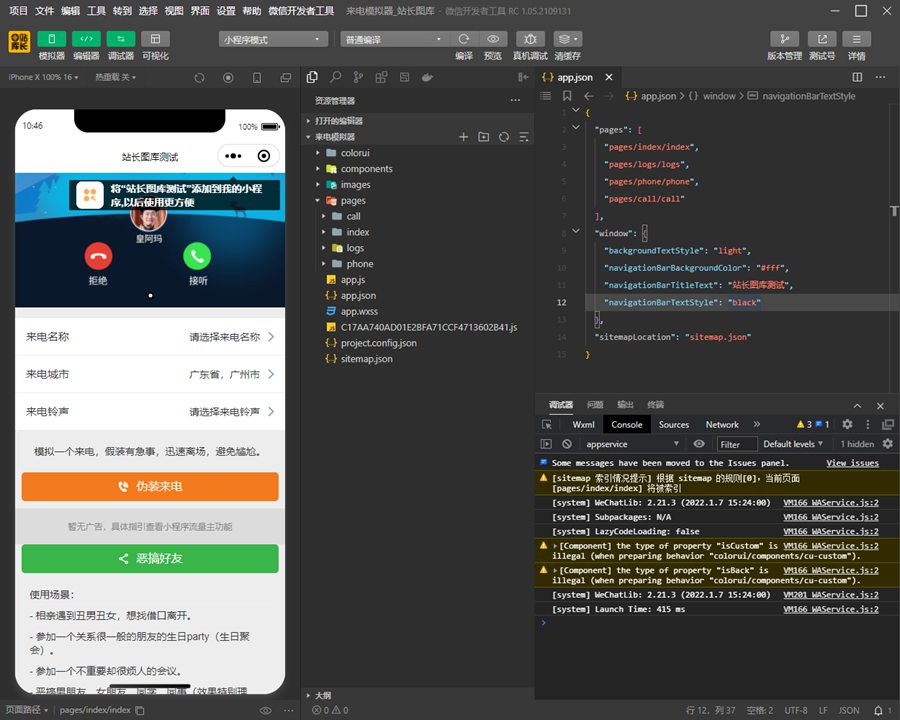This screenshot has height=720, width=900.
Task: Open the 详情 details panel
Action: (856, 39)
